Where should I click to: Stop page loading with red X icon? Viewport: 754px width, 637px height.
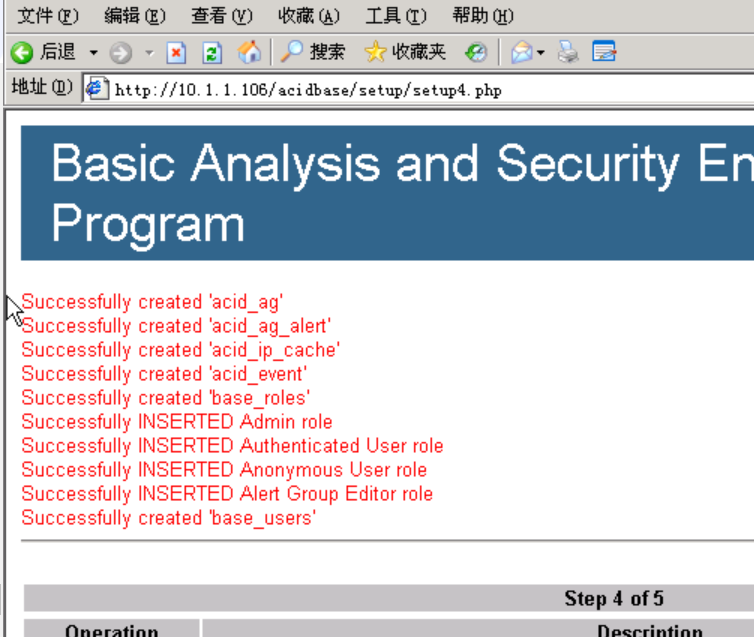pos(176,52)
